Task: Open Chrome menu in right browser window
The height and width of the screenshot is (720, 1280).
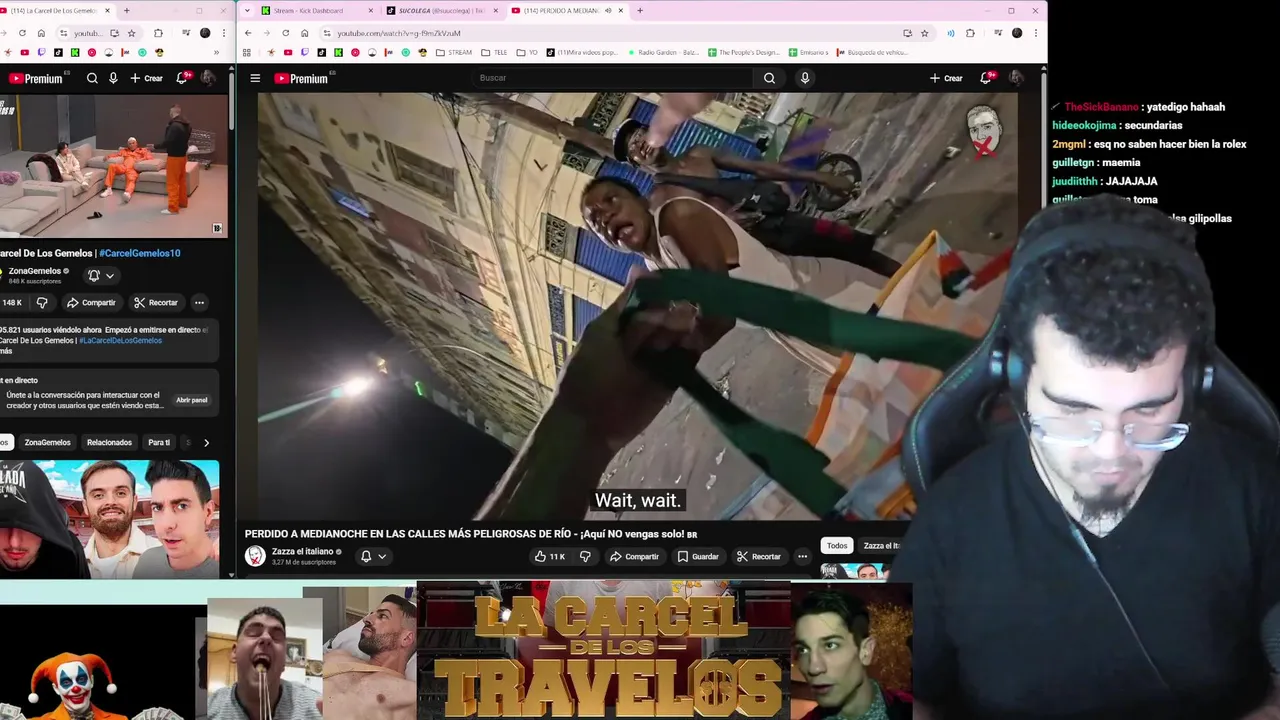Action: (x=1036, y=33)
